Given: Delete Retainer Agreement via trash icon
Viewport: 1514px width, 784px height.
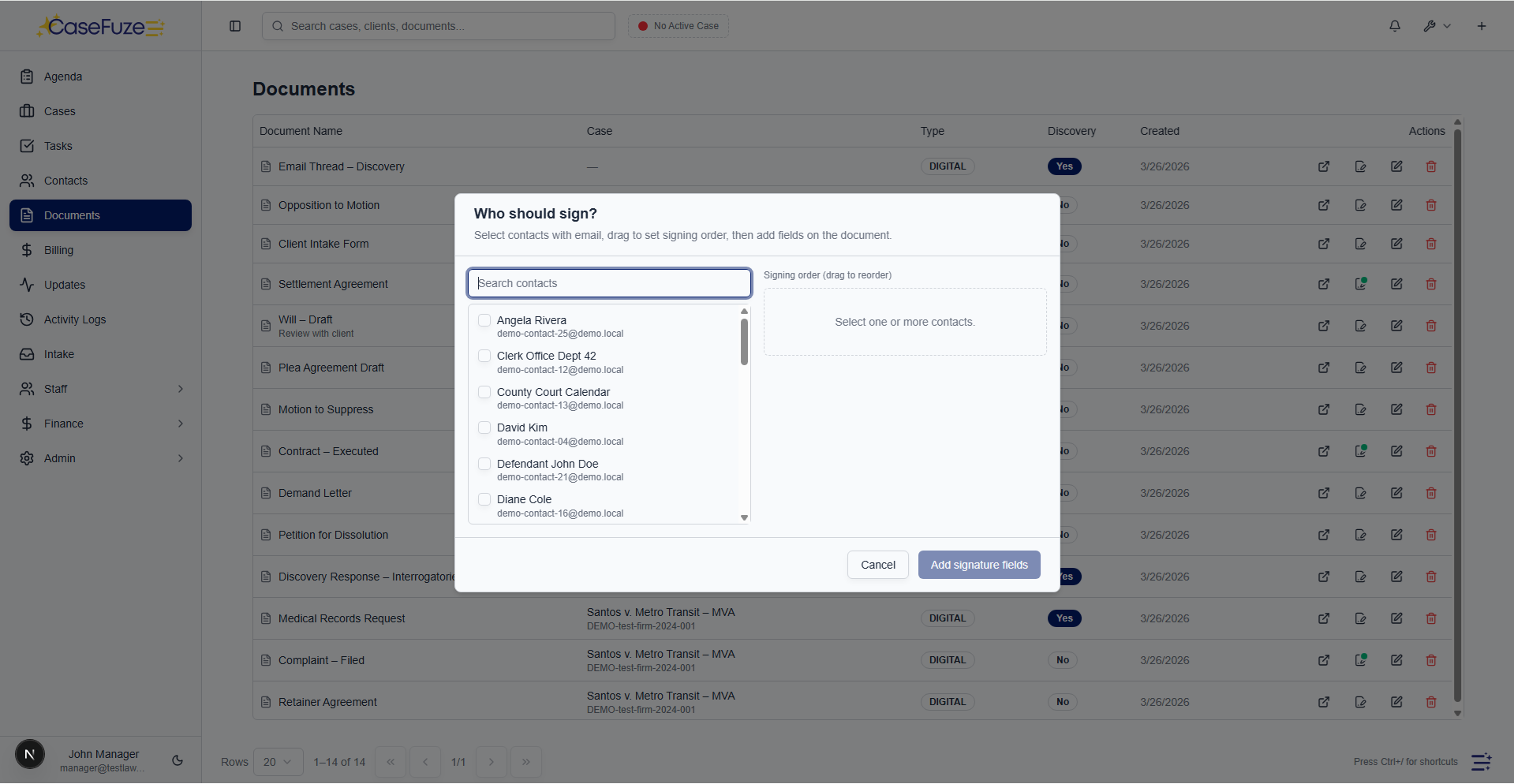Looking at the screenshot, I should click(x=1431, y=702).
